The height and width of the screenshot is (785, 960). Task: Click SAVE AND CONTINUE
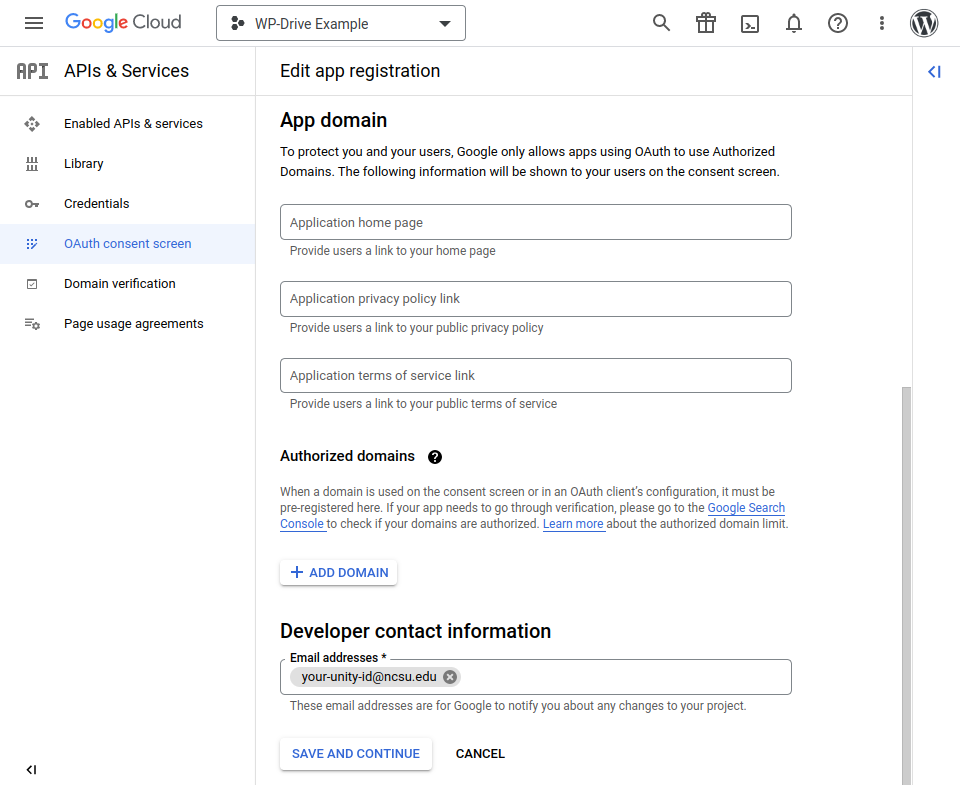pyautogui.click(x=355, y=753)
